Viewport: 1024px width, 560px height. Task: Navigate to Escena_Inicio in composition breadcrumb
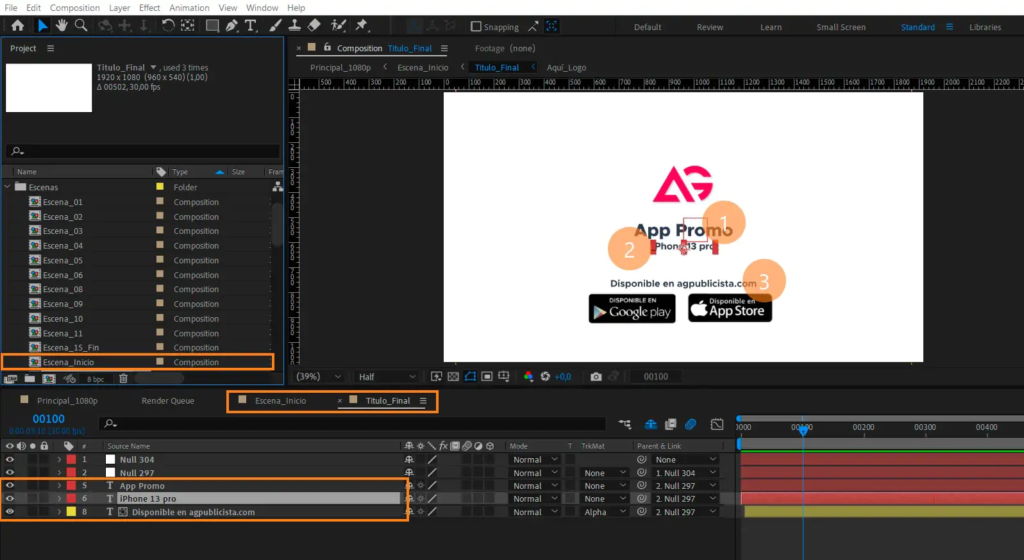(x=423, y=67)
